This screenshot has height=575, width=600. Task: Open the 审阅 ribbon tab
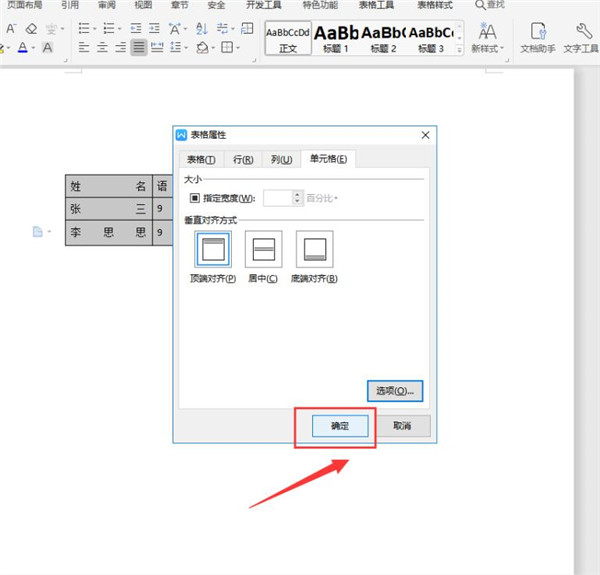(x=107, y=5)
